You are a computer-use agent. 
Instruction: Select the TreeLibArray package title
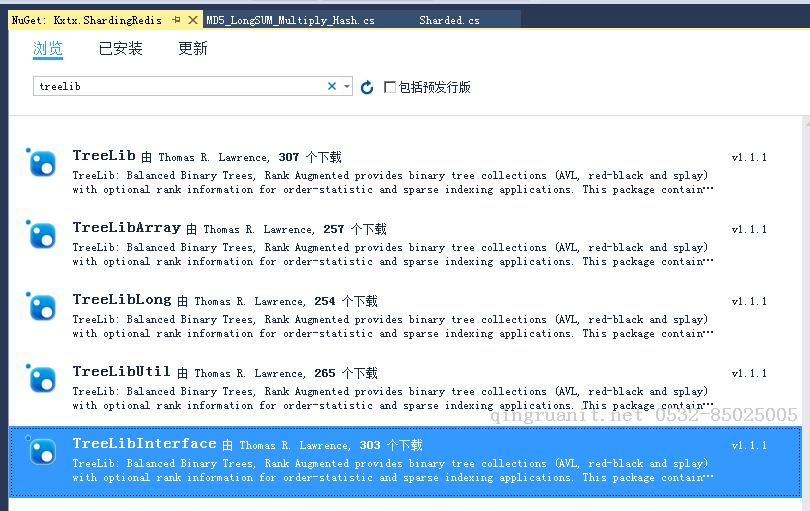[x=126, y=228]
